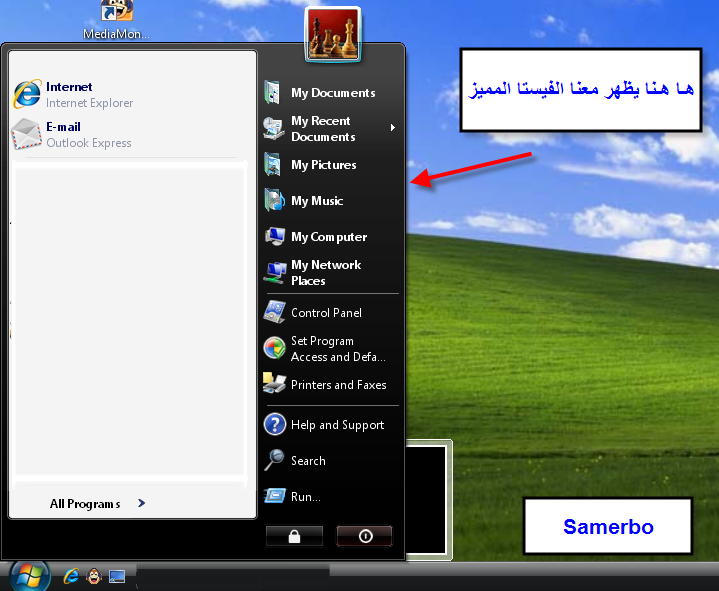Select My Network Places label
Image resolution: width=719 pixels, height=591 pixels.
(x=326, y=273)
